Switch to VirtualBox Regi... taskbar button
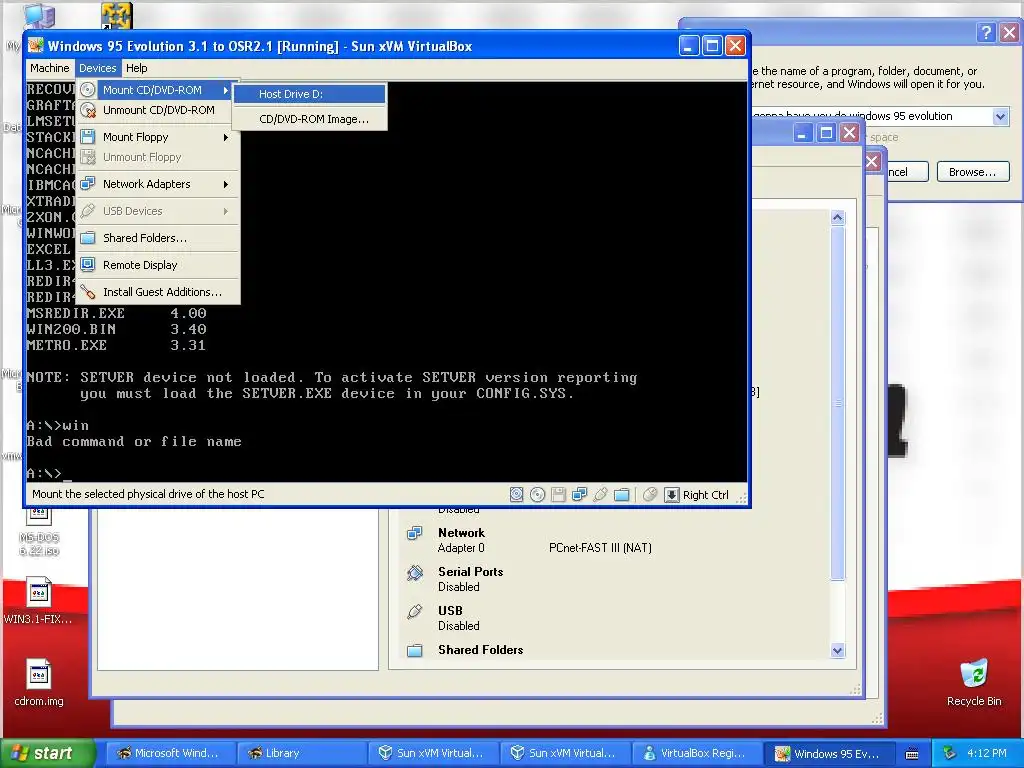 point(697,753)
